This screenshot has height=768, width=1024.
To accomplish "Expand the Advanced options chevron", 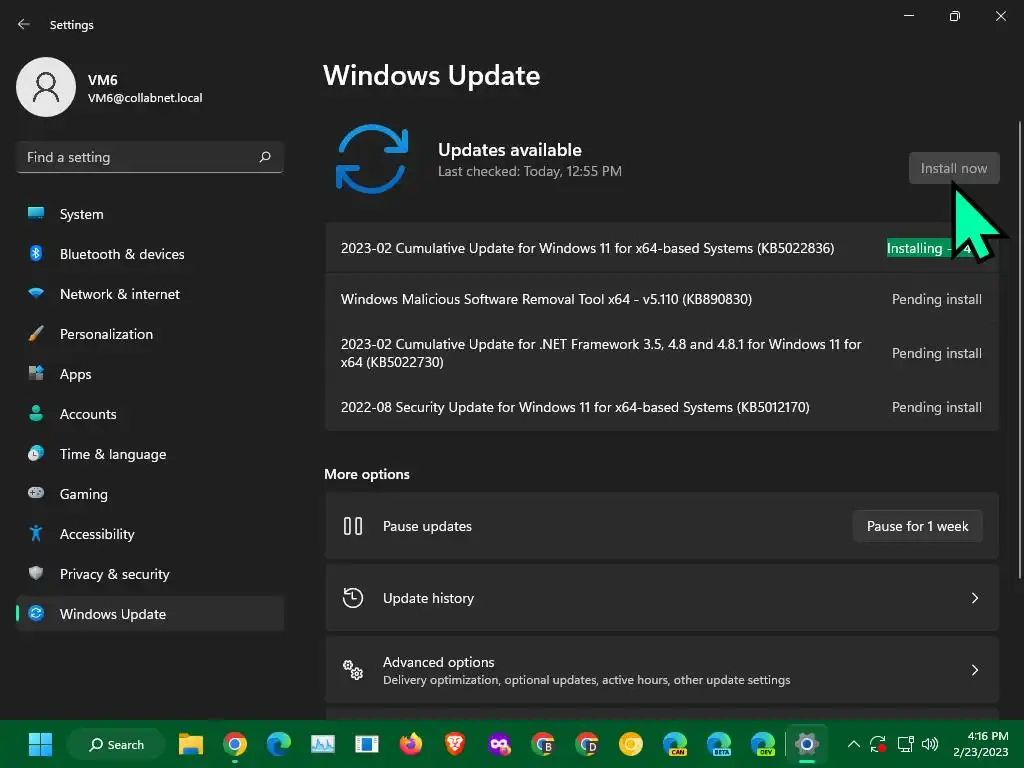I will pos(974,670).
